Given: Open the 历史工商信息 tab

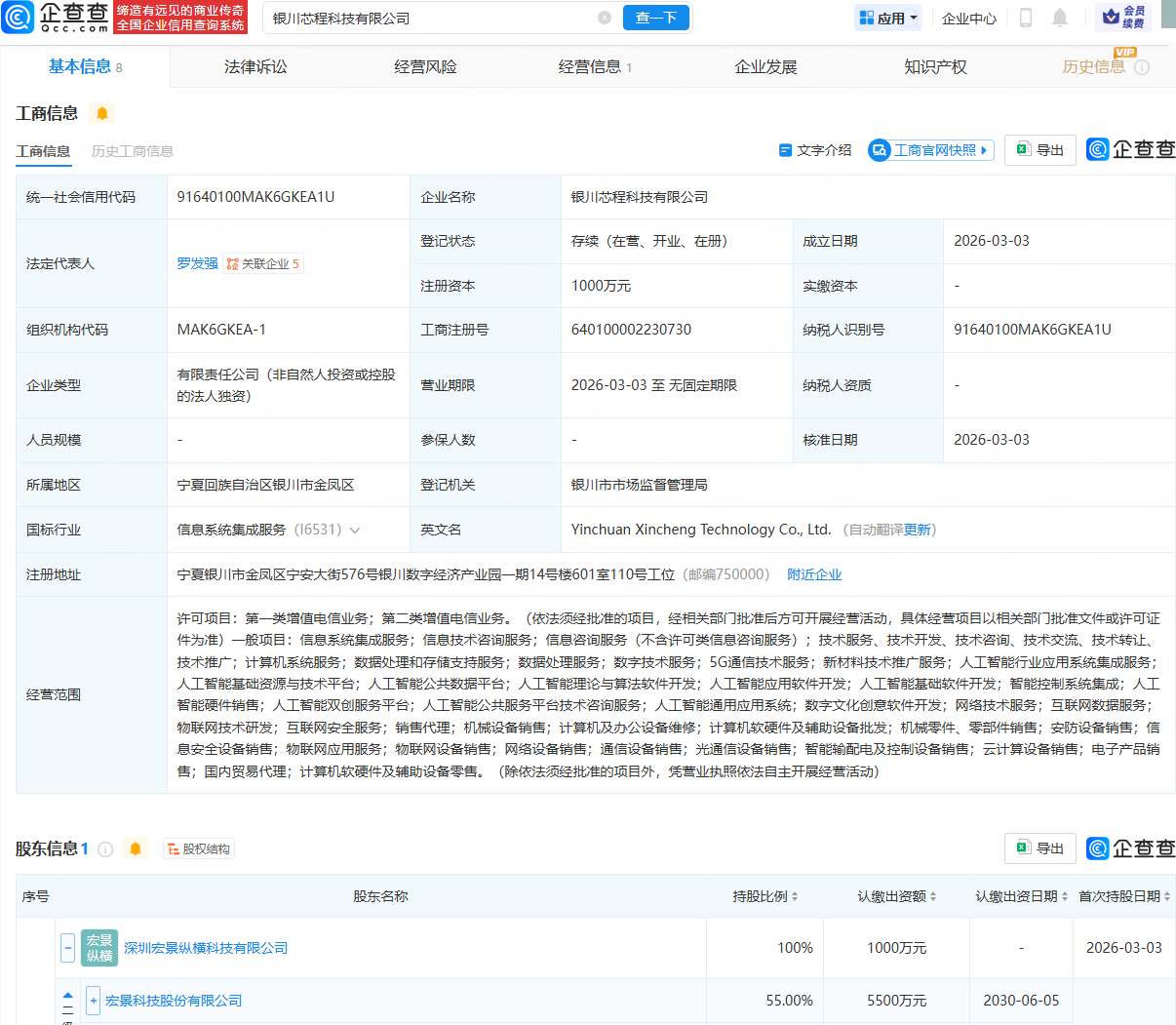Looking at the screenshot, I should click(x=132, y=151).
